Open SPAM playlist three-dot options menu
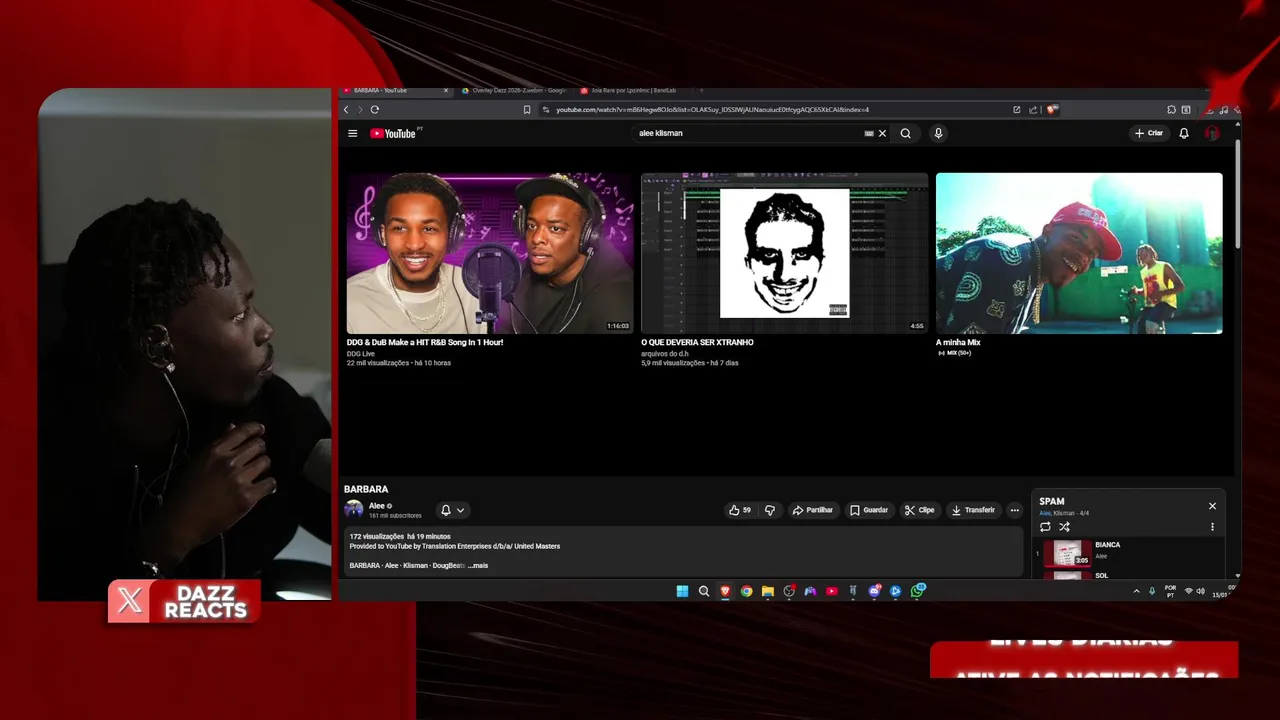The width and height of the screenshot is (1280, 720). [x=1212, y=527]
